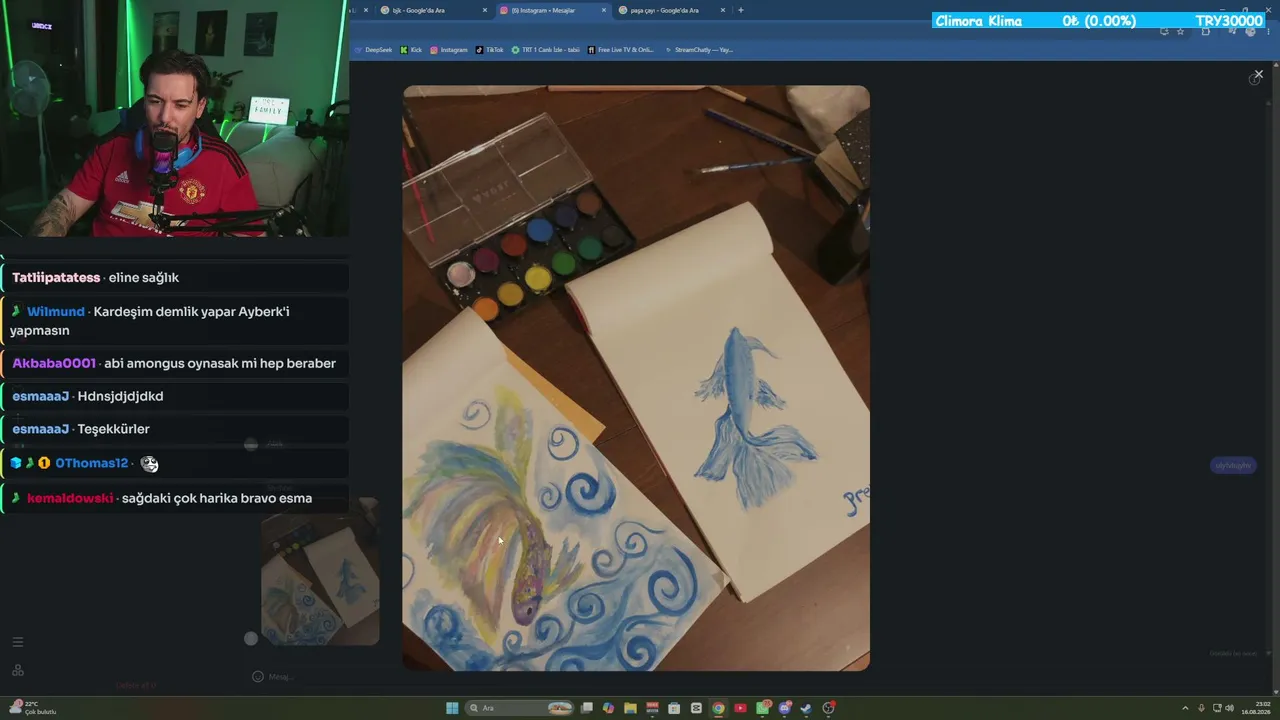Click the bookmark star in address bar
Screen dimensions: 1280x720
(x=1180, y=32)
